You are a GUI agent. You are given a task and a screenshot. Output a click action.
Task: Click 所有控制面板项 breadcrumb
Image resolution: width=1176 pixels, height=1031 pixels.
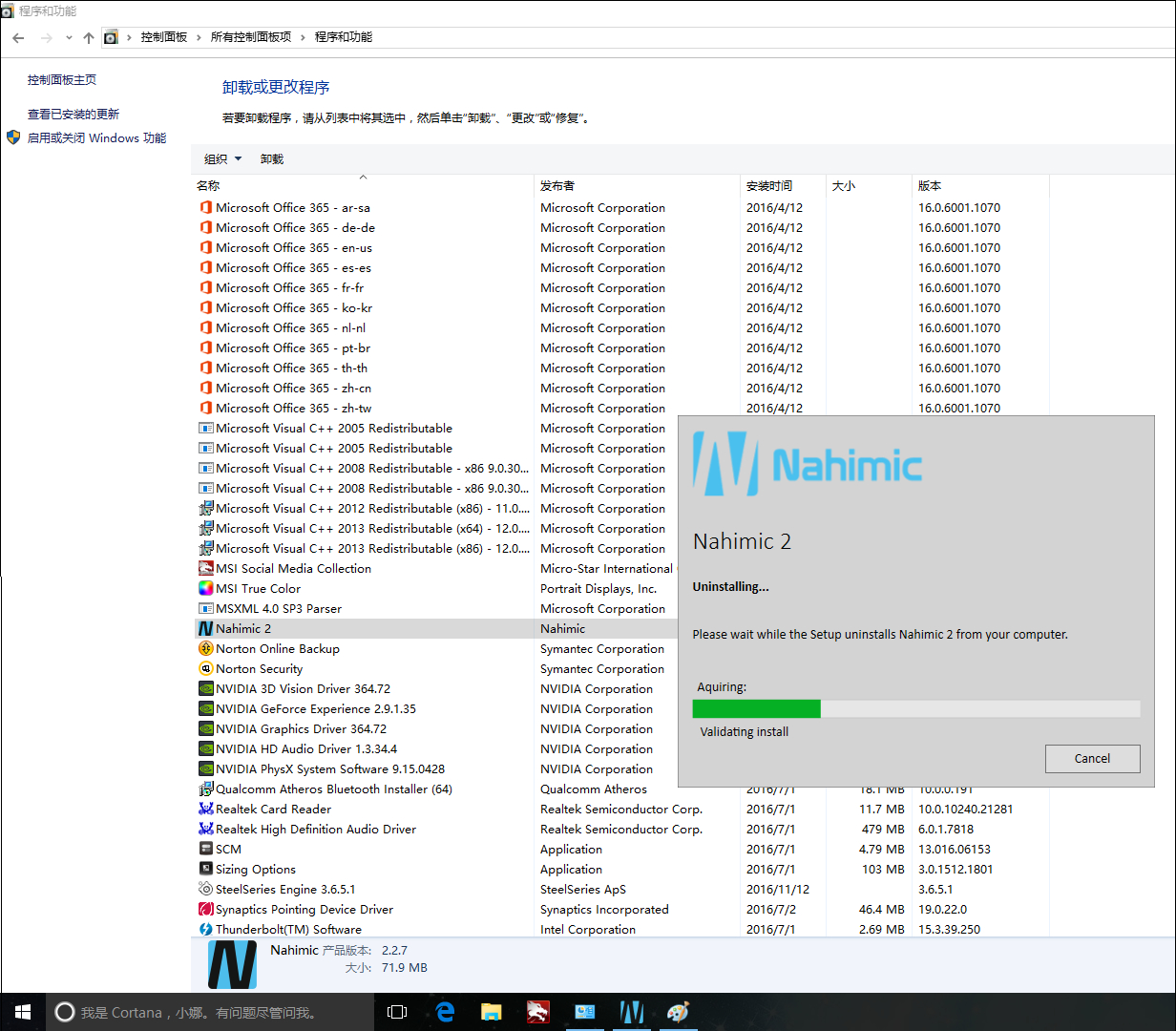pos(251,37)
